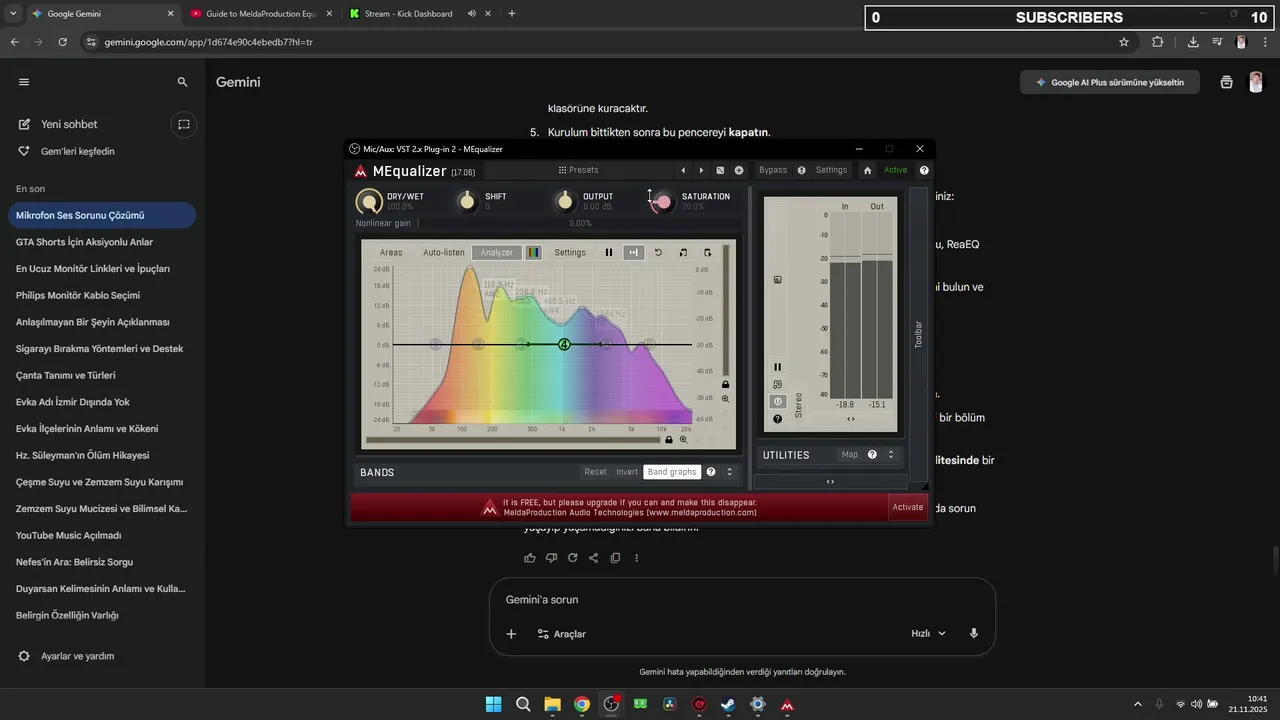Click the plus icon next to presets
The height and width of the screenshot is (720, 1280).
click(x=739, y=170)
